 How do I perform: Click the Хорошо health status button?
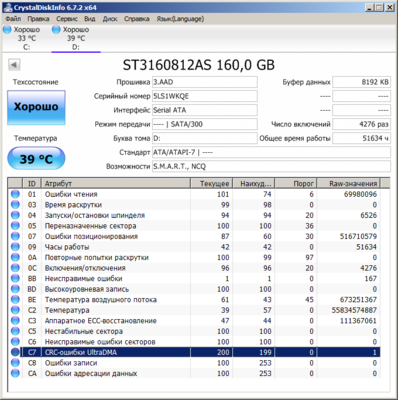tap(36, 107)
